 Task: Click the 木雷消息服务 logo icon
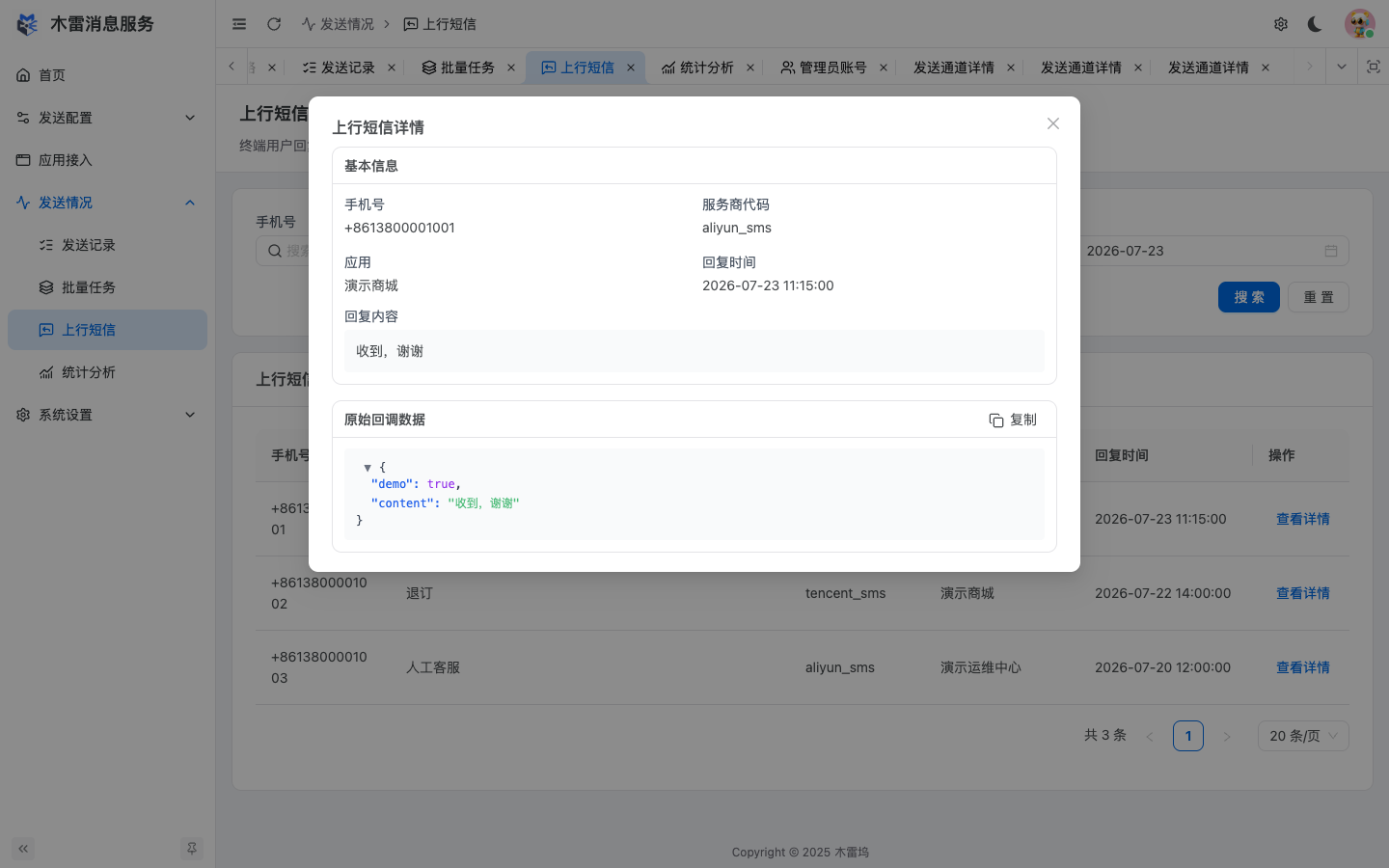pyautogui.click(x=28, y=24)
